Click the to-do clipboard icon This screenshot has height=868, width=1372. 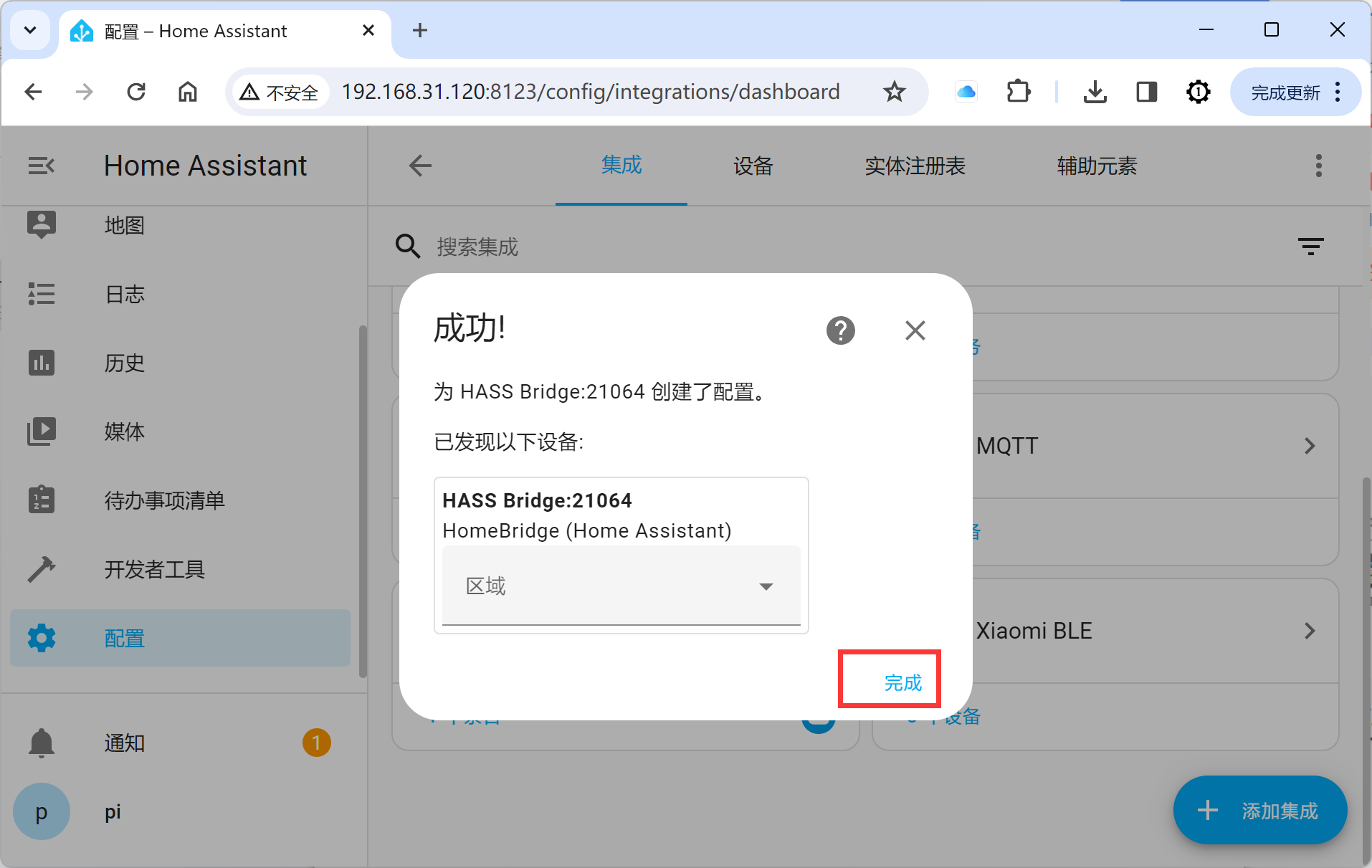42,500
